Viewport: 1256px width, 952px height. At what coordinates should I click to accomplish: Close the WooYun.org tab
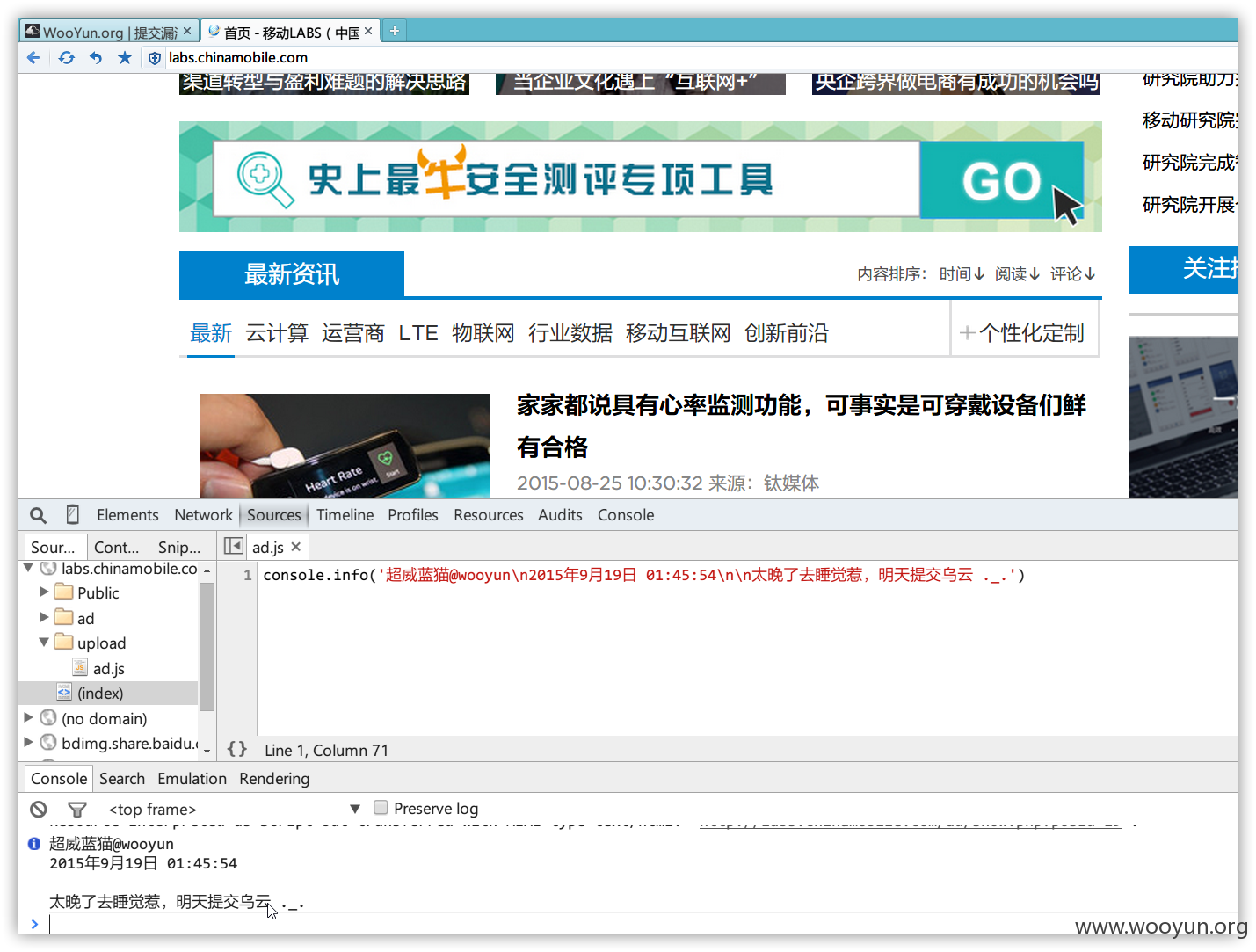pos(187,31)
